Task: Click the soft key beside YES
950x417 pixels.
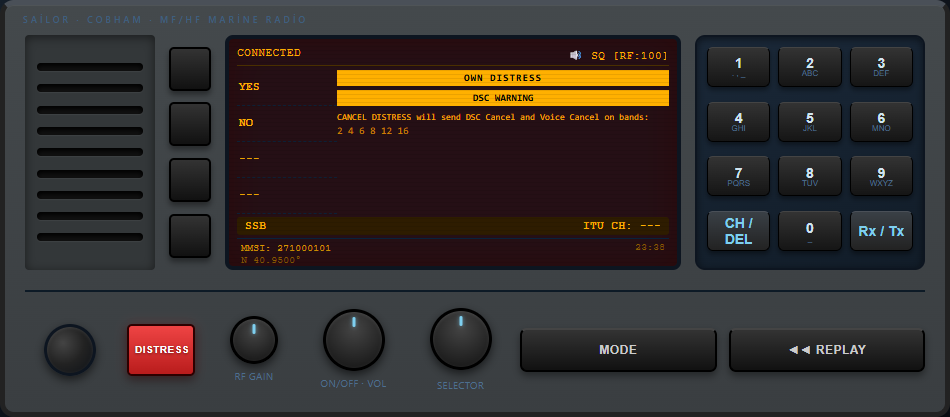Action: pos(190,69)
